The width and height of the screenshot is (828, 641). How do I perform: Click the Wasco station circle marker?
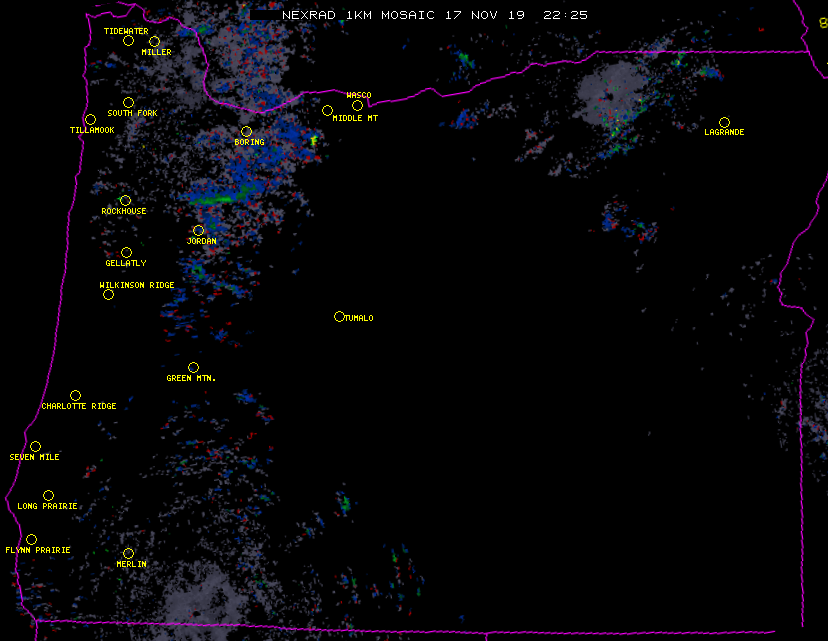(357, 106)
